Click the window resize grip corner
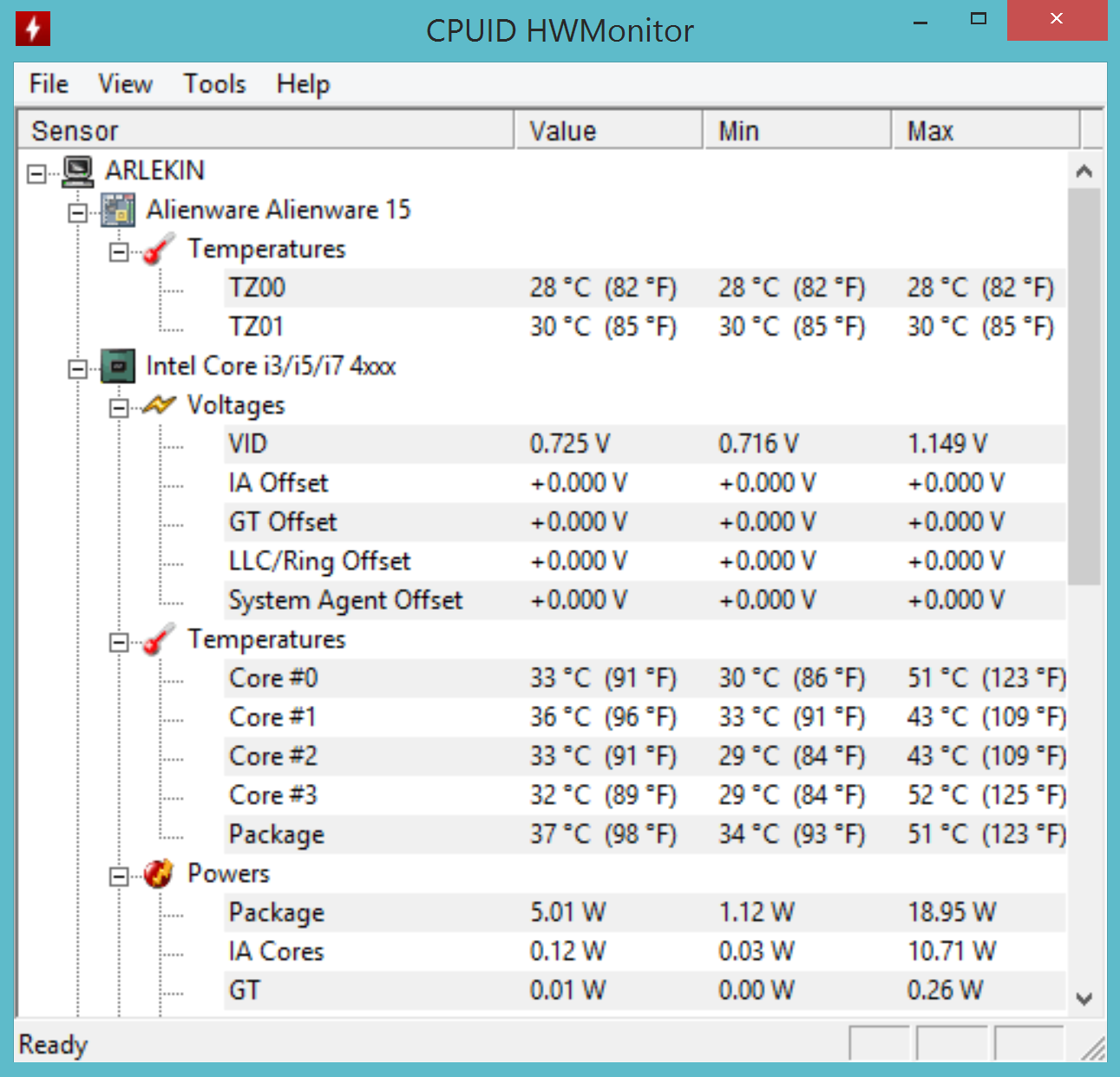Image resolution: width=1120 pixels, height=1077 pixels. coord(1093,1048)
